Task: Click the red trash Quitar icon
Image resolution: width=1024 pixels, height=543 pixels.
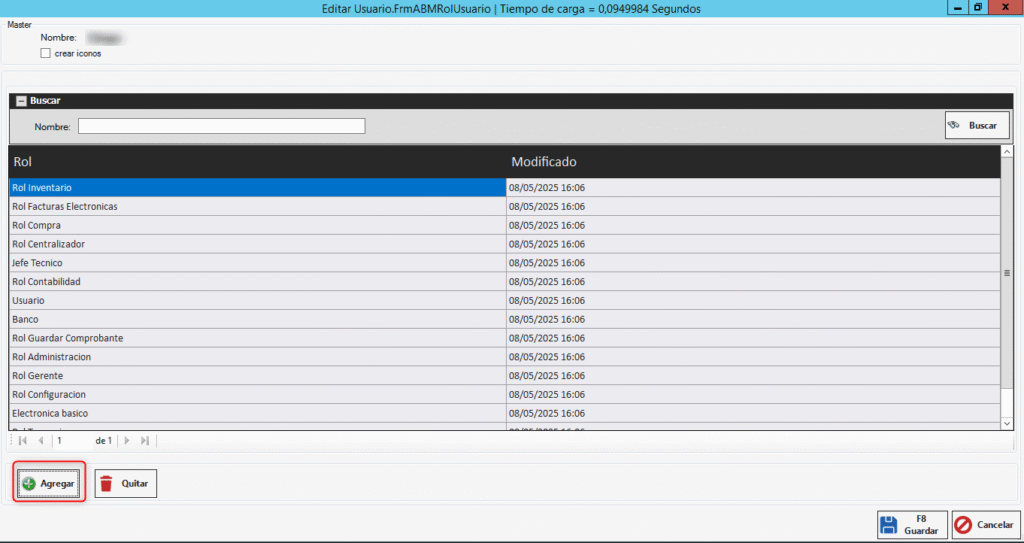Action: (x=107, y=484)
